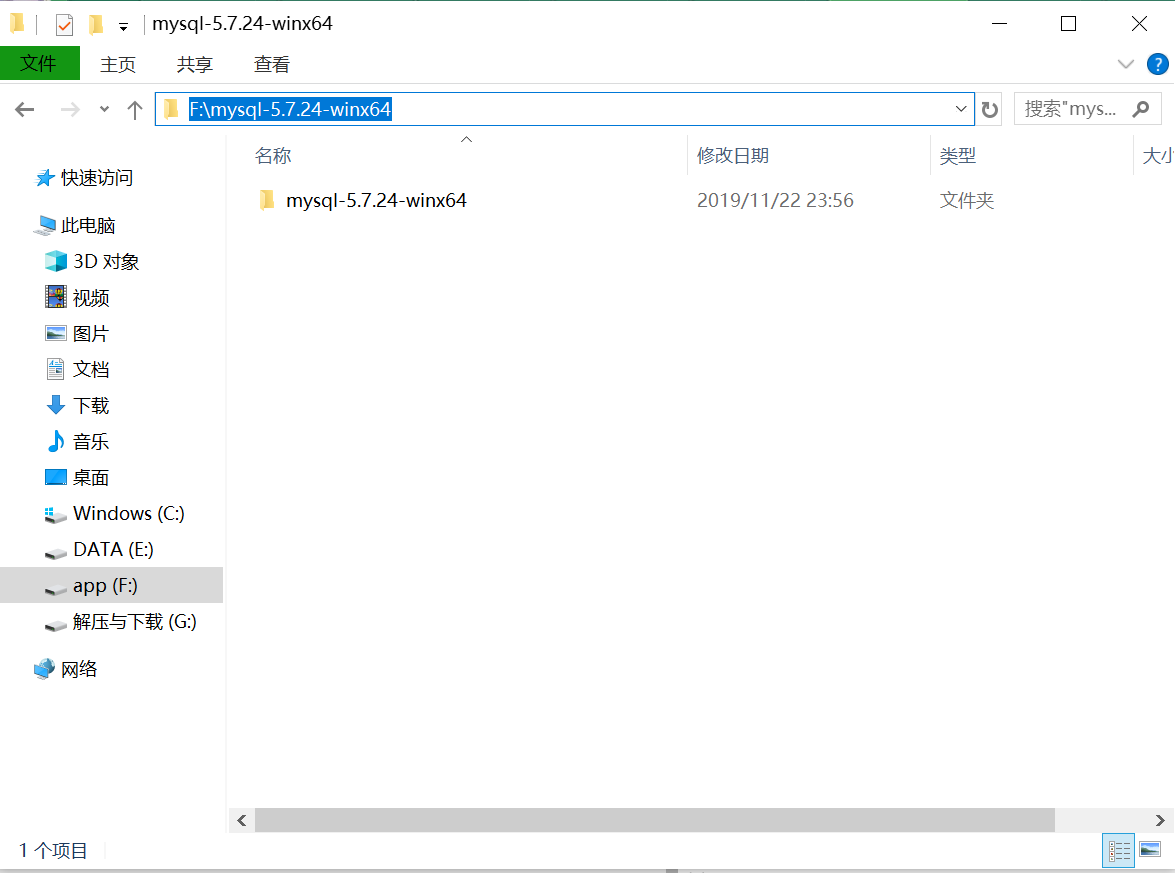Sort by the partially visible 大小 column
Image resolution: width=1175 pixels, height=873 pixels.
tap(1158, 156)
